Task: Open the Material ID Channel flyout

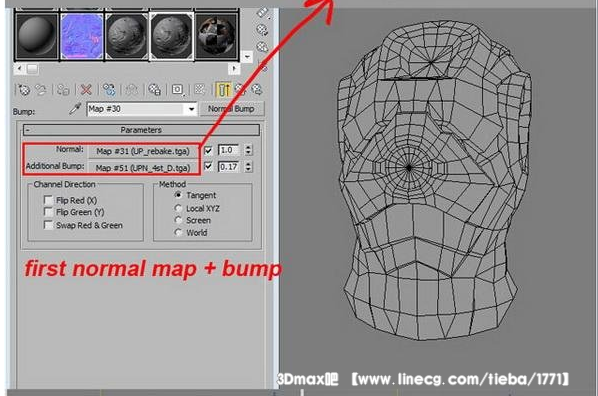Action: point(177,90)
